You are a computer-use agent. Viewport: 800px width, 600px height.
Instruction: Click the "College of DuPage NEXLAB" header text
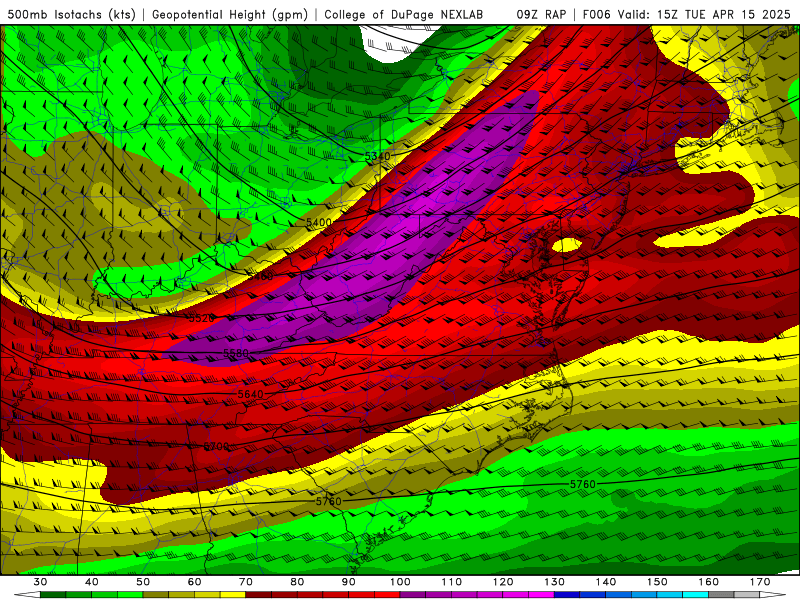(x=404, y=14)
